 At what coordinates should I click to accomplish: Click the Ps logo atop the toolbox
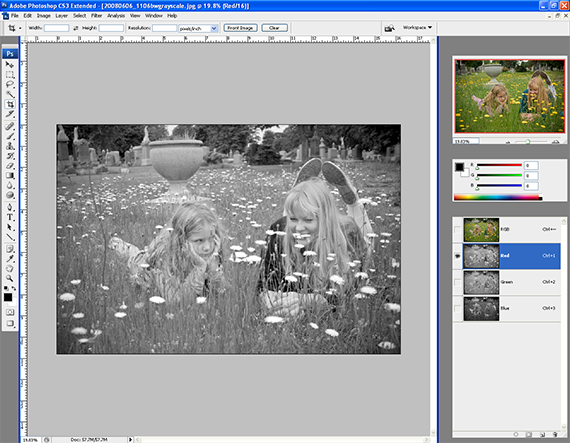(x=10, y=54)
